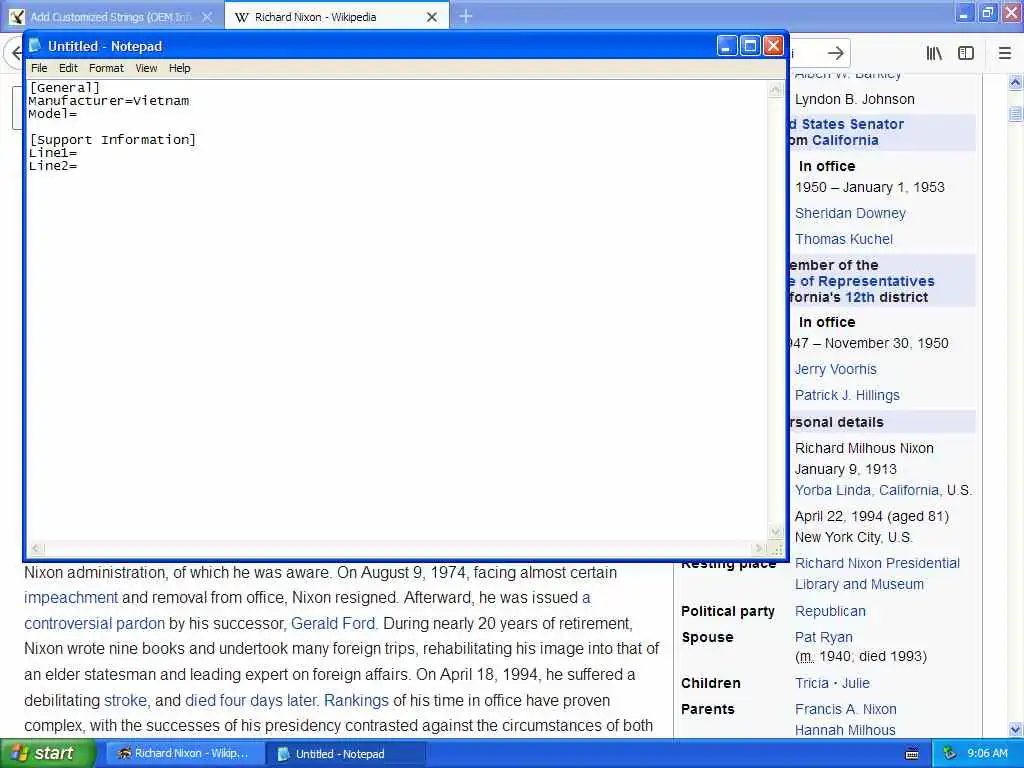Click Notepad horizontal scrollbar left arrow
Screen dimensions: 1024x768
(37, 549)
